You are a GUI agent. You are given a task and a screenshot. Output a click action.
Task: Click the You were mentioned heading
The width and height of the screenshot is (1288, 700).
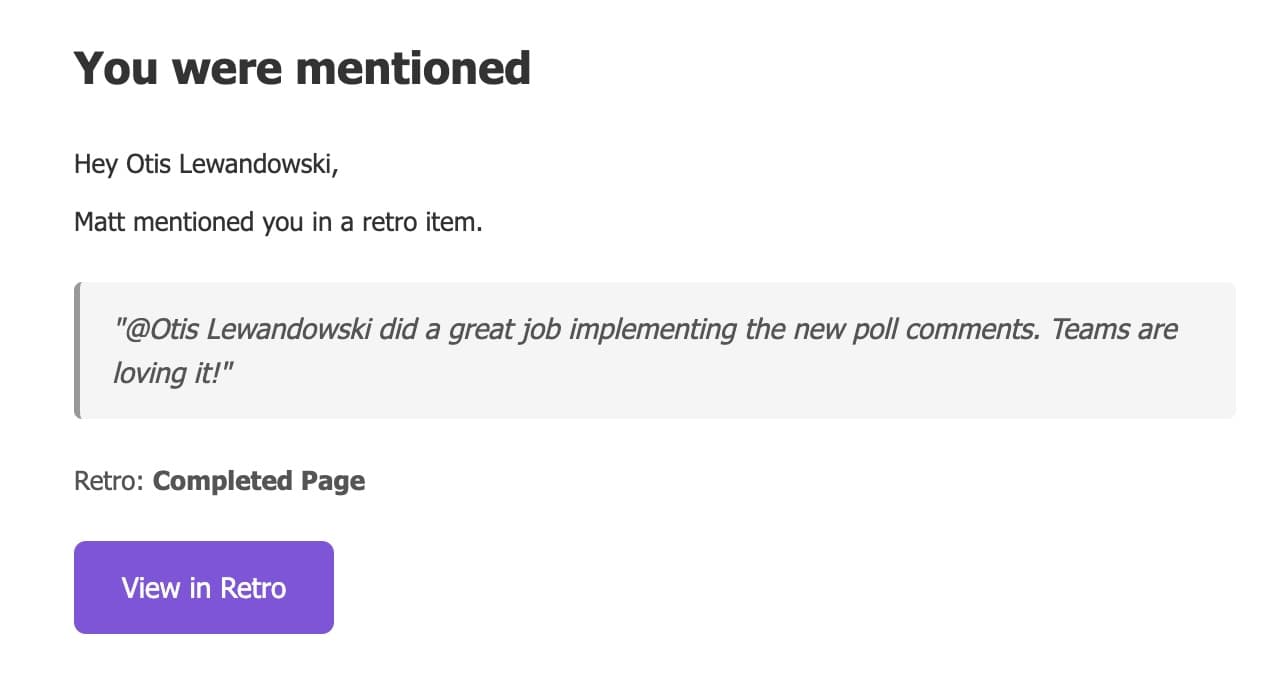301,67
